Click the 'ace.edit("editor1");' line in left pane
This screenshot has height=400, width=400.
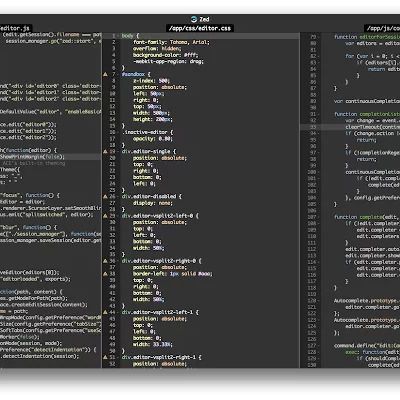click(28, 131)
